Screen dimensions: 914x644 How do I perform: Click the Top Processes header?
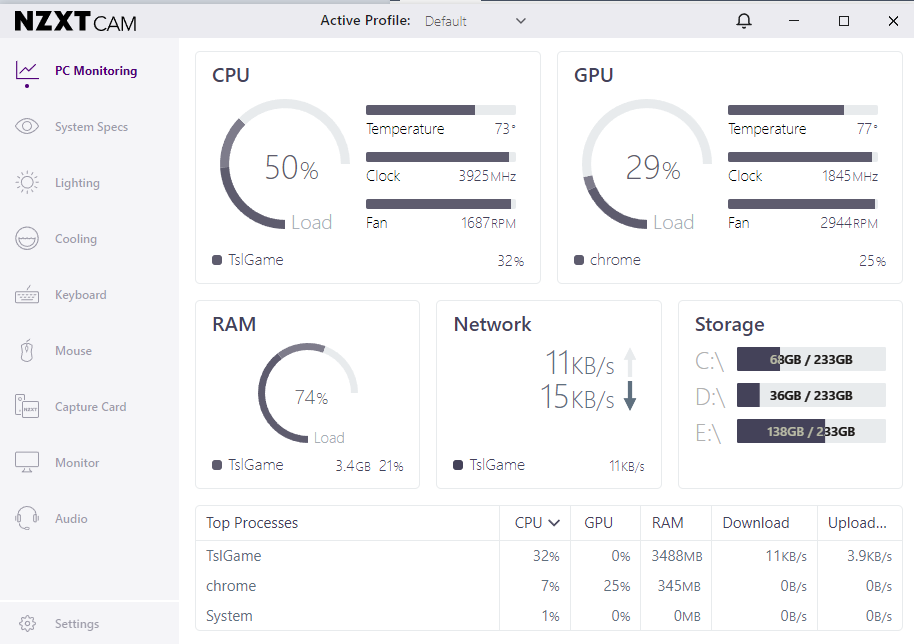coord(252,523)
